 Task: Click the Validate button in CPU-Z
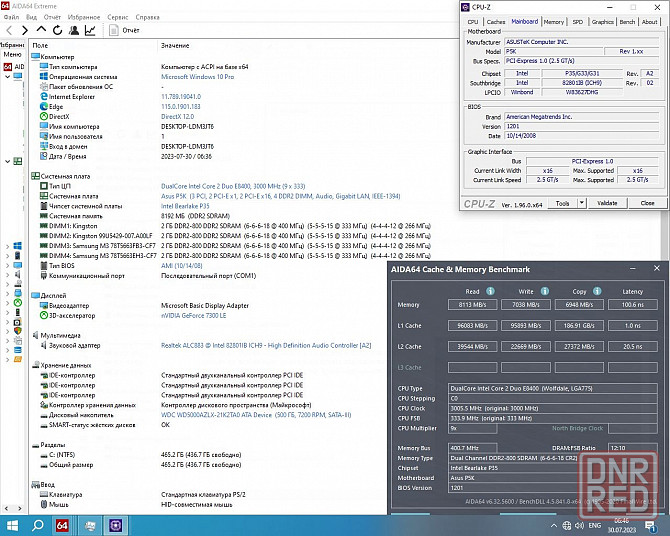607,203
